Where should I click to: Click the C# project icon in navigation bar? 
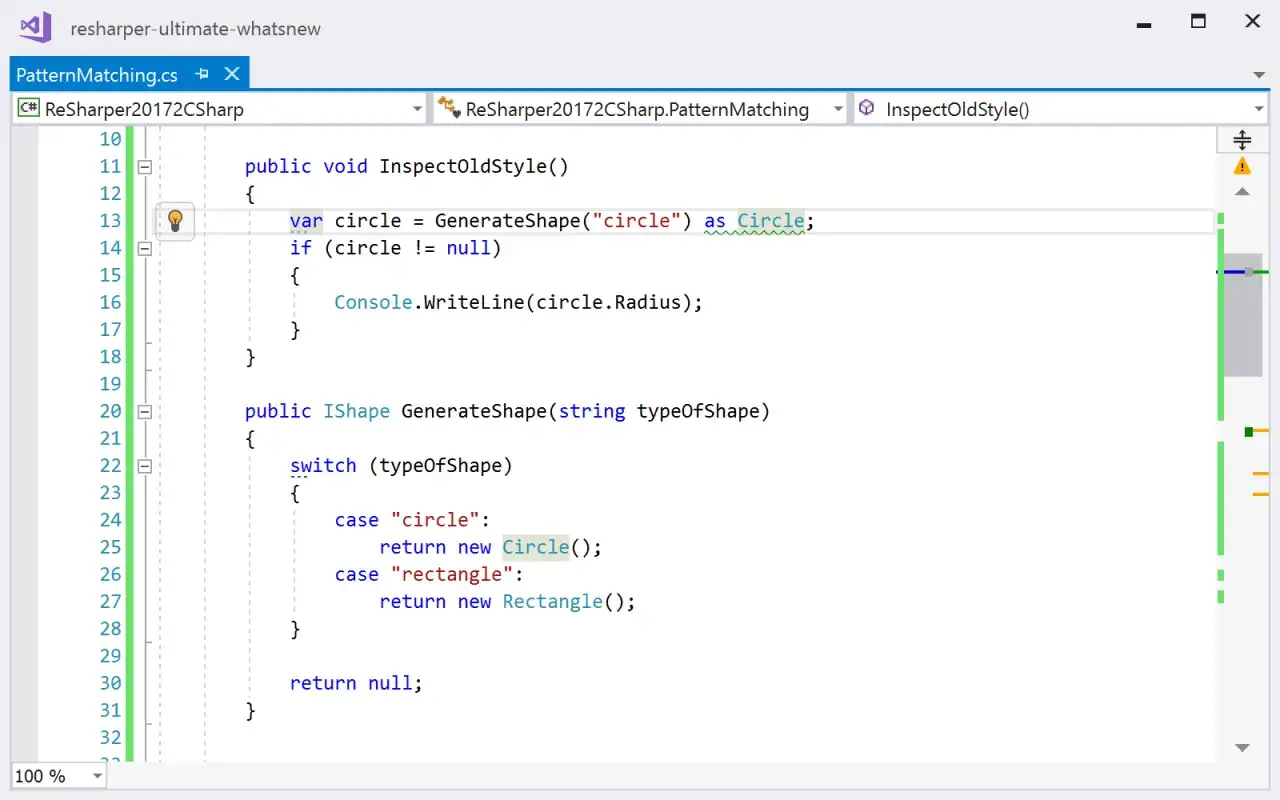[x=29, y=108]
